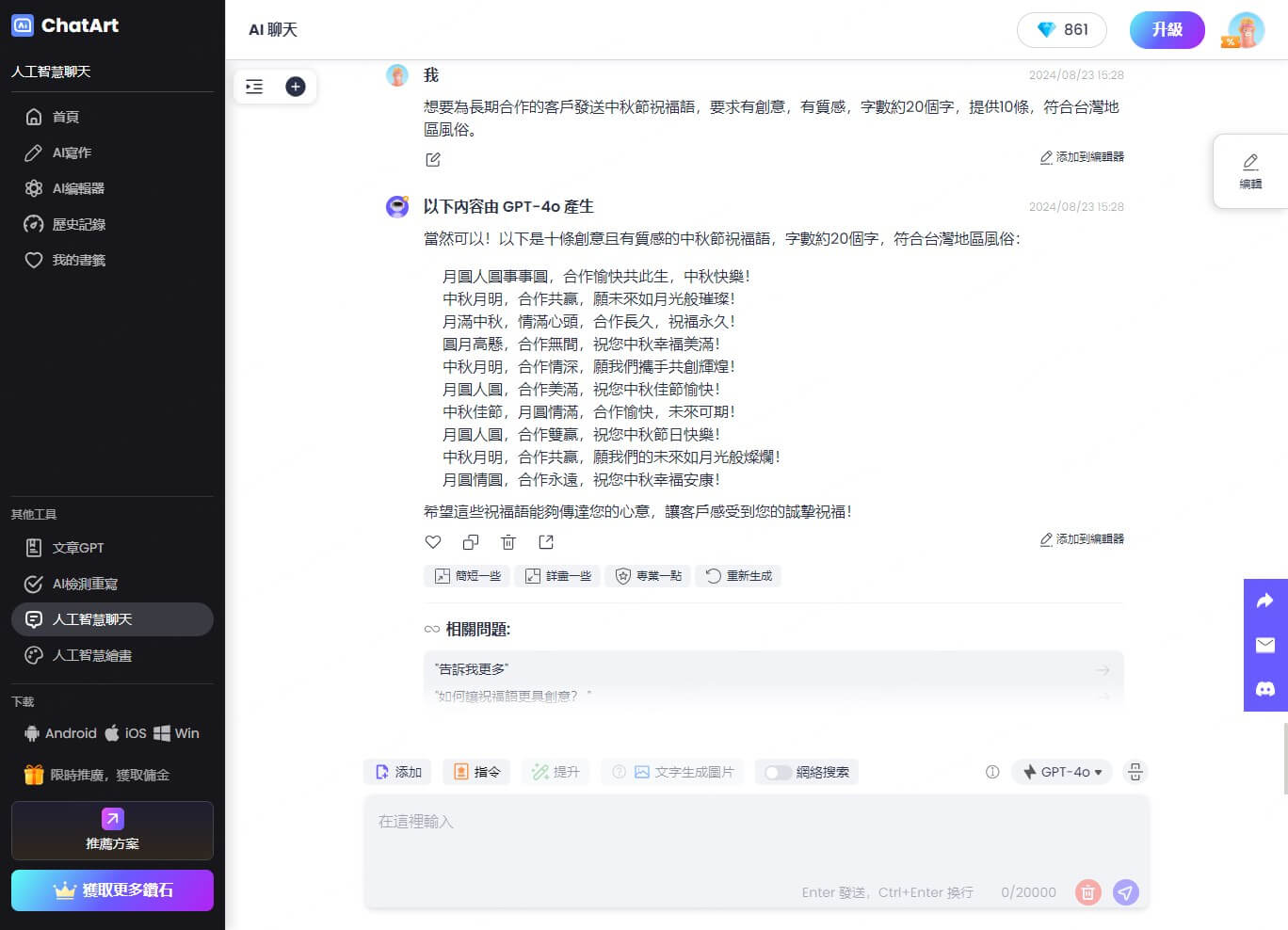Click 文字生成圖片 button
Image resolution: width=1288 pixels, height=930 pixels.
tap(673, 772)
